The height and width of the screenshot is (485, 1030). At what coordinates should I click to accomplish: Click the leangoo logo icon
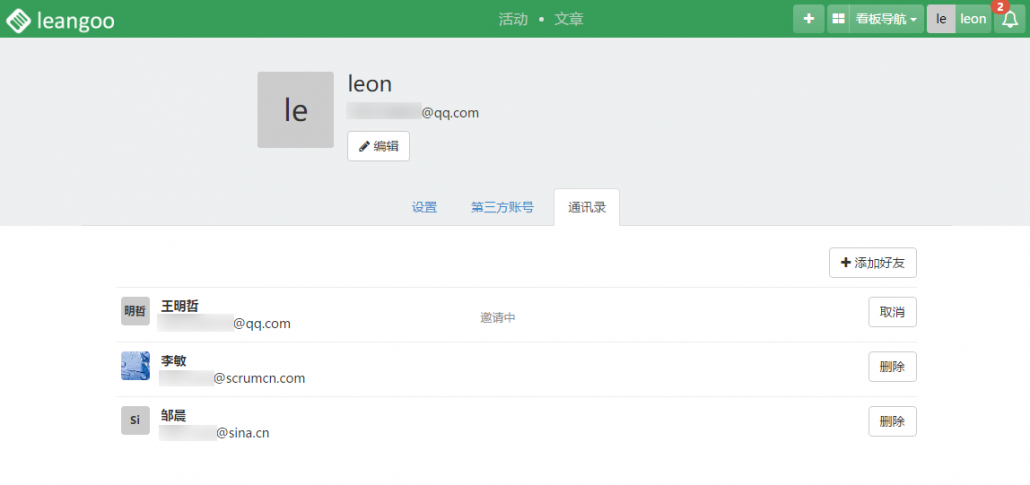tap(19, 19)
